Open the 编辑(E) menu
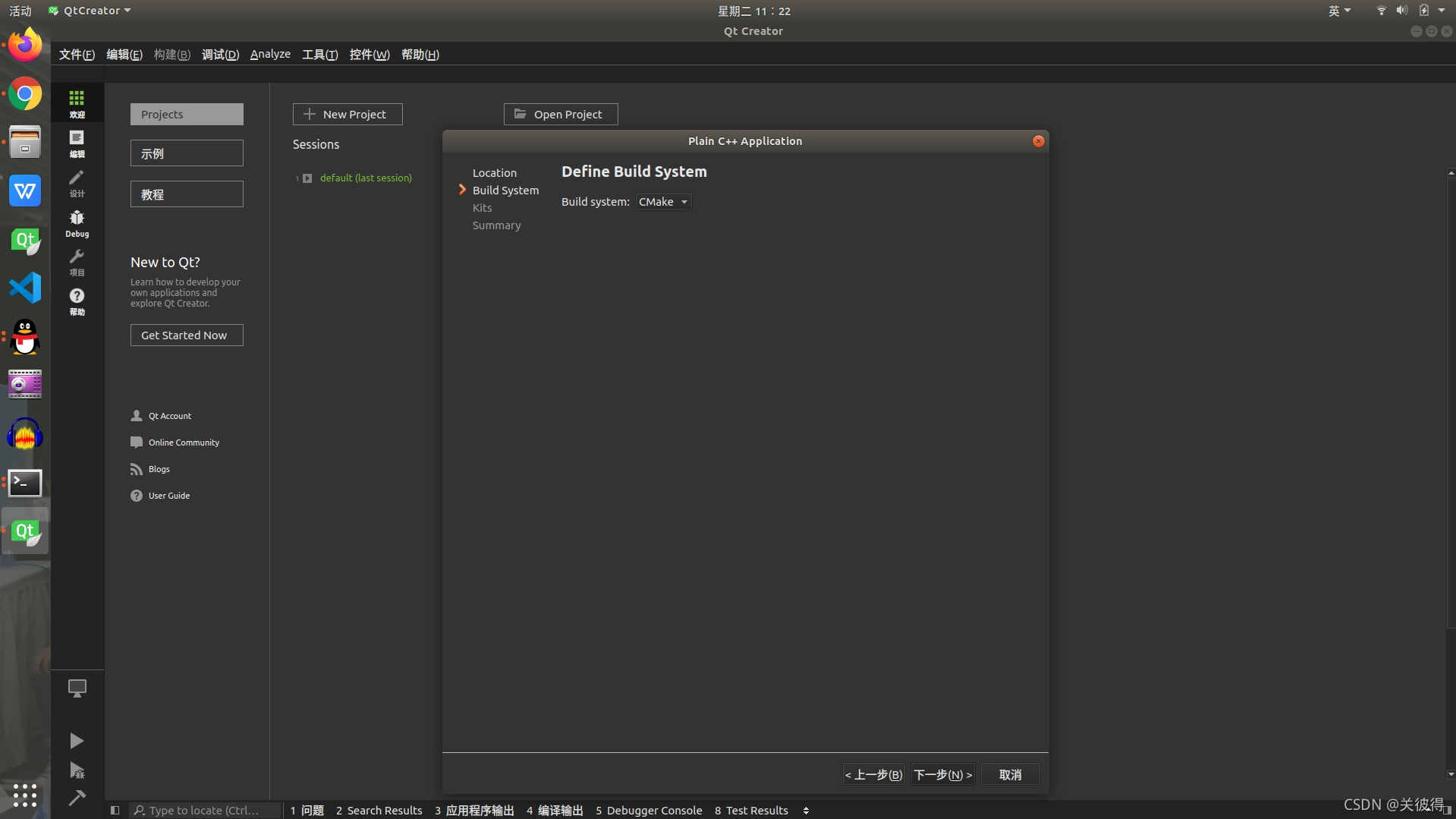Image resolution: width=1456 pixels, height=819 pixels. coord(124,55)
